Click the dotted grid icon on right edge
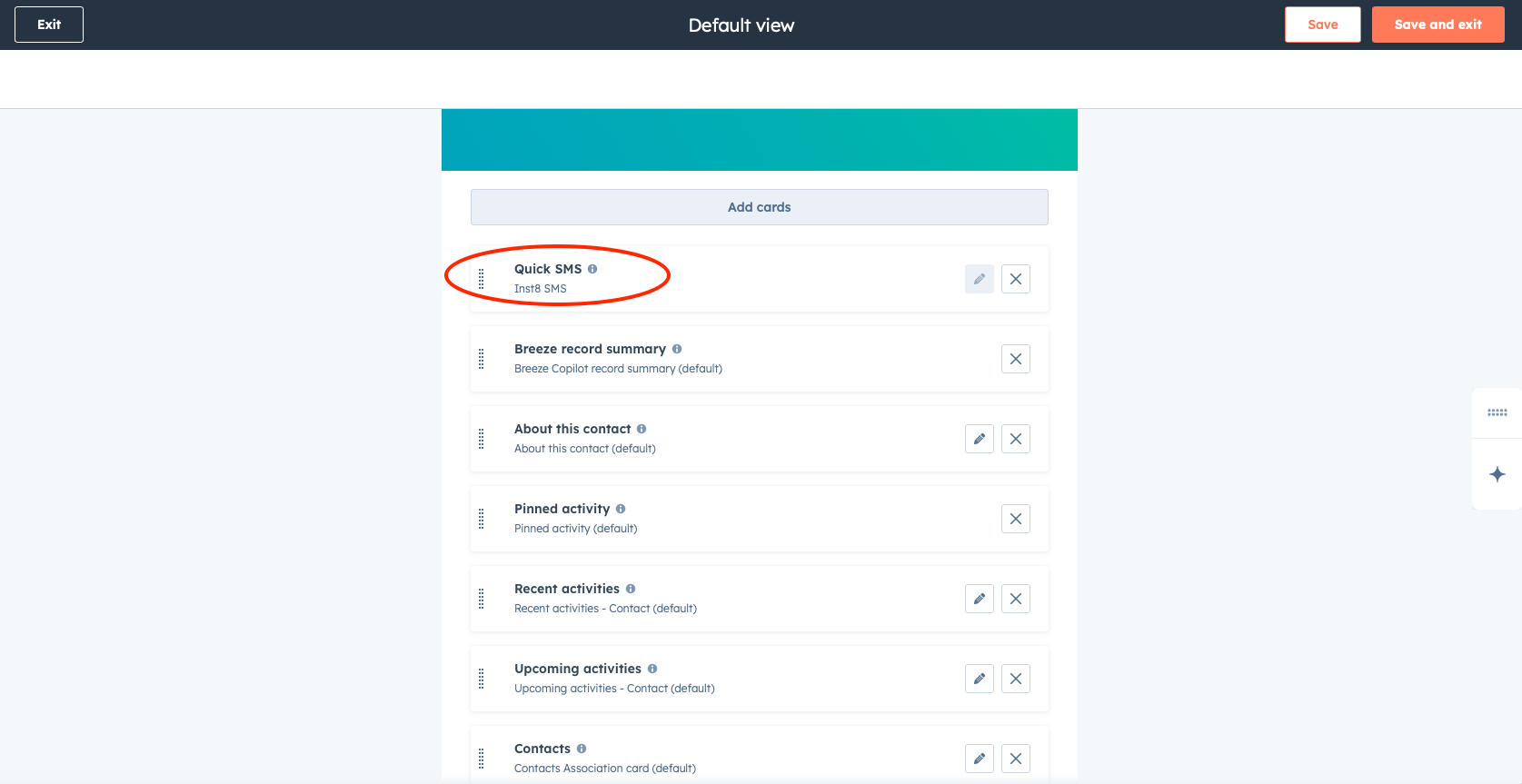This screenshot has height=784, width=1522. [x=1497, y=412]
